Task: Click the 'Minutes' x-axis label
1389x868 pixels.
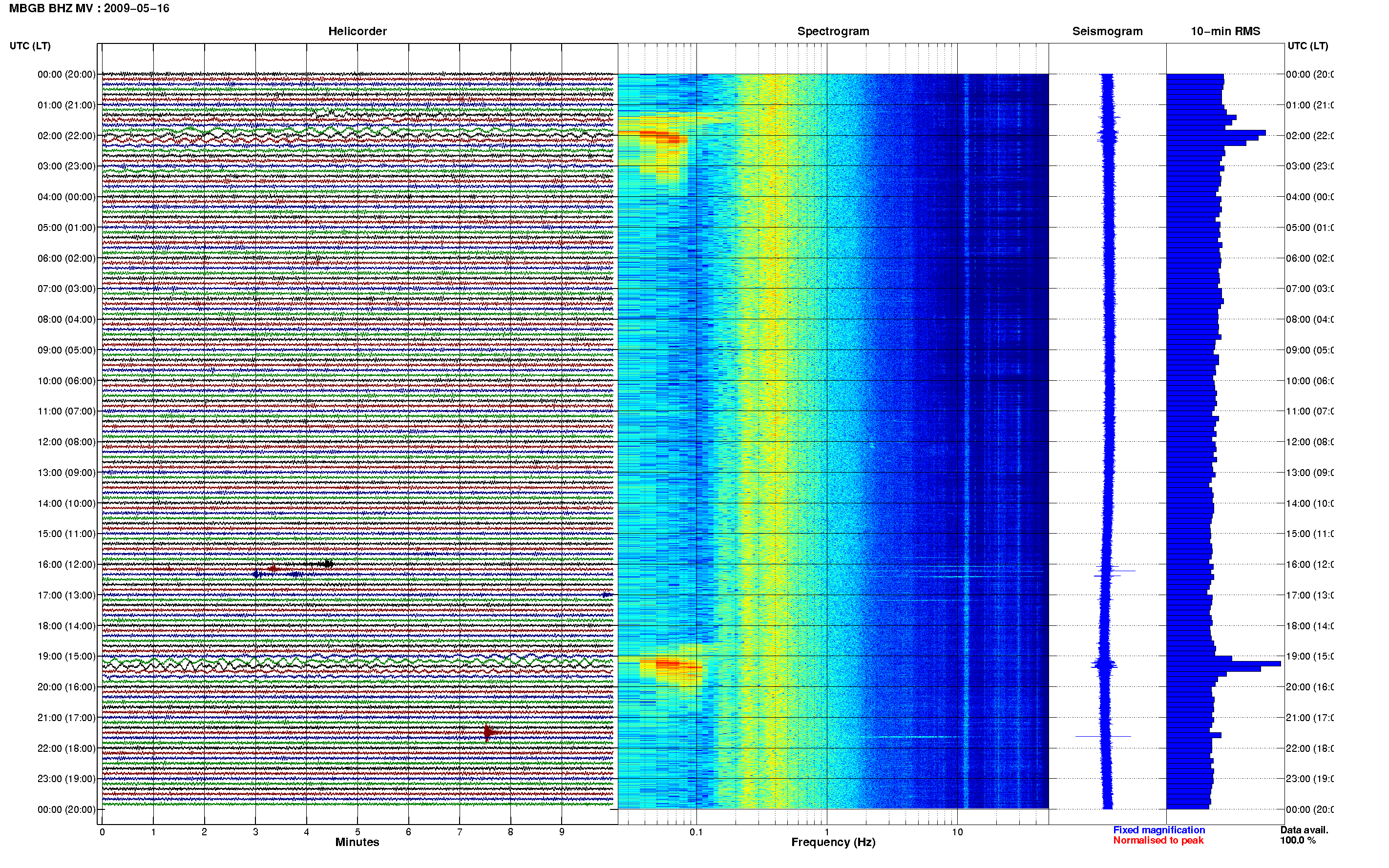Action: [x=357, y=842]
